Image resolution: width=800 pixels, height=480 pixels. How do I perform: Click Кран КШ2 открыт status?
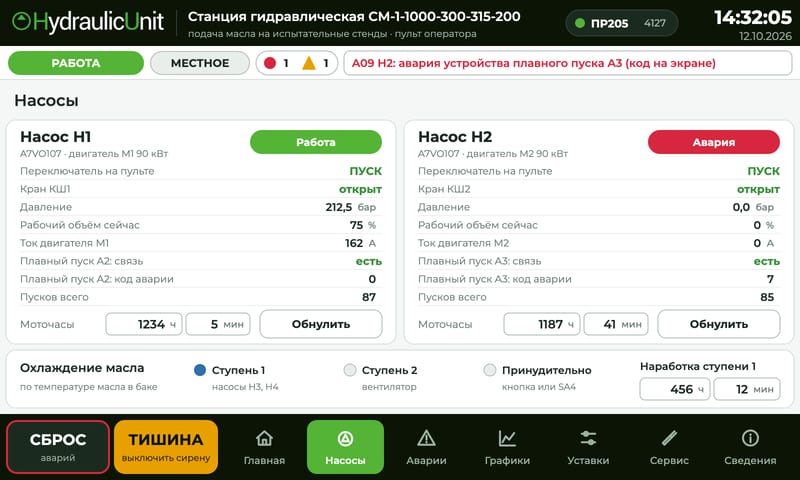tap(758, 189)
